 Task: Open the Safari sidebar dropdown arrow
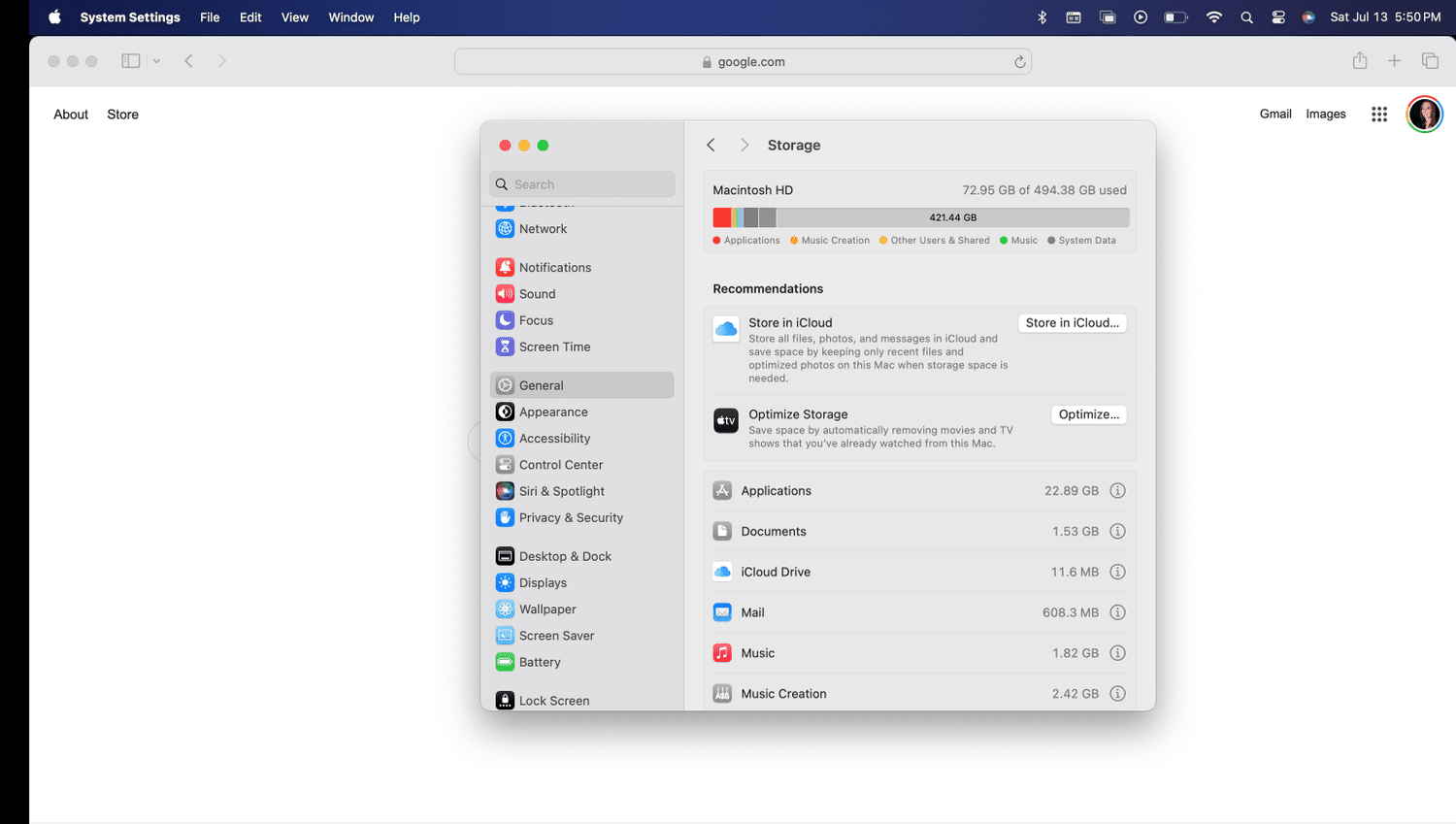pyautogui.click(x=156, y=61)
